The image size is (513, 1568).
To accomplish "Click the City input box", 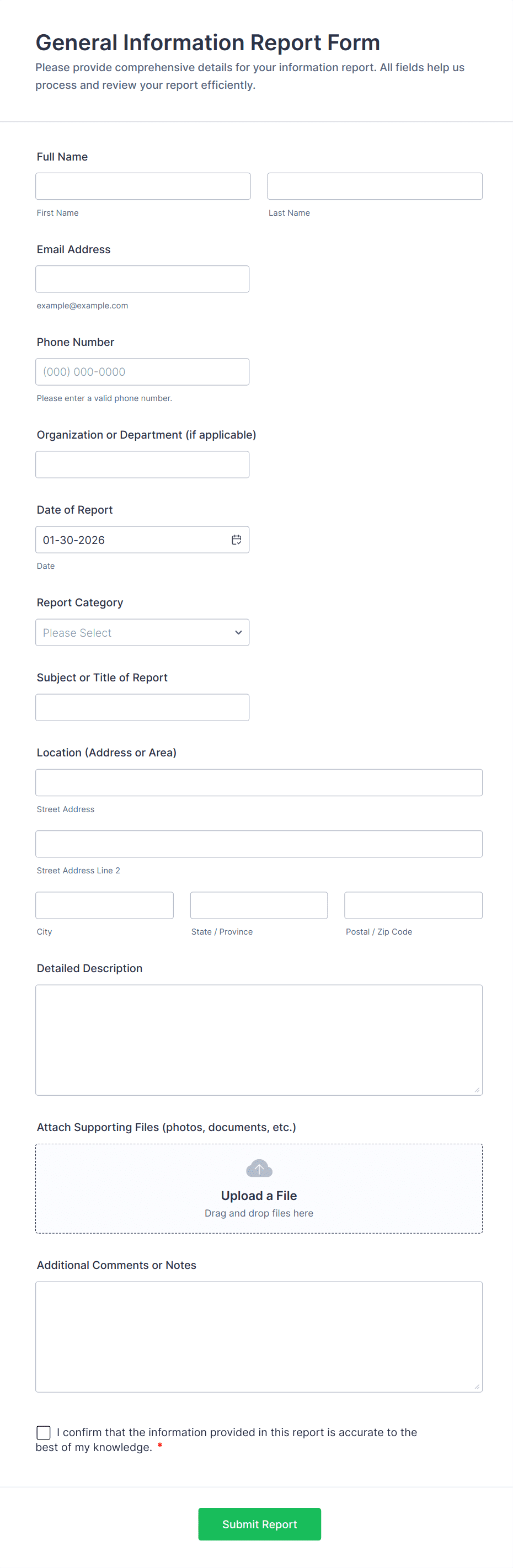I will pos(104,905).
